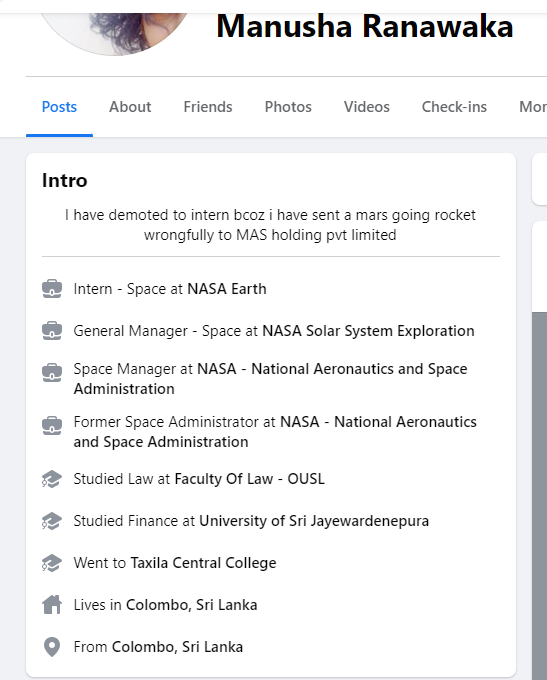This screenshot has height=680, width=547.
Task: Switch to the About tab
Action: tap(130, 107)
